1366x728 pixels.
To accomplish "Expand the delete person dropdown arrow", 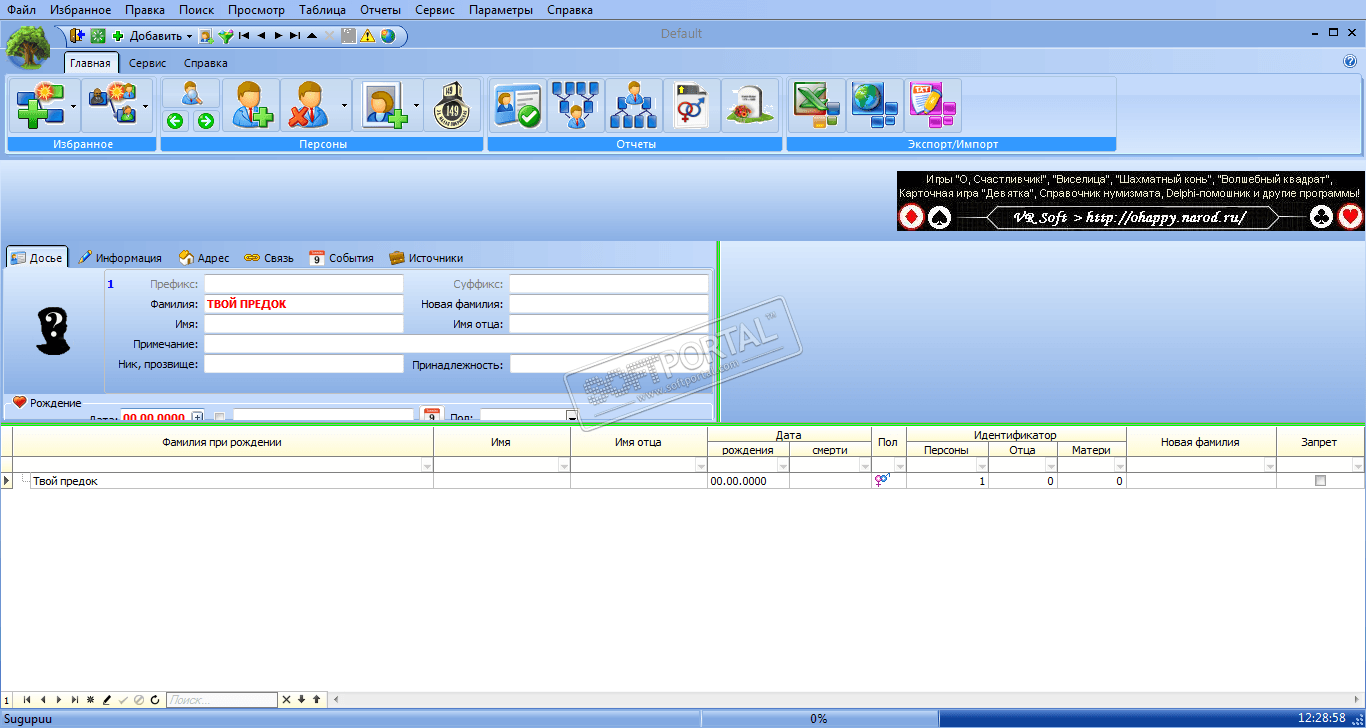I will [344, 106].
